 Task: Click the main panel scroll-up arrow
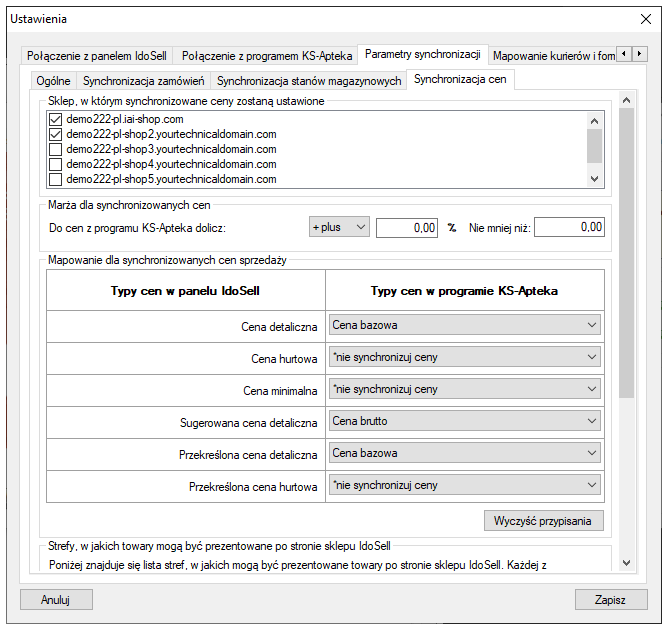coord(626,100)
